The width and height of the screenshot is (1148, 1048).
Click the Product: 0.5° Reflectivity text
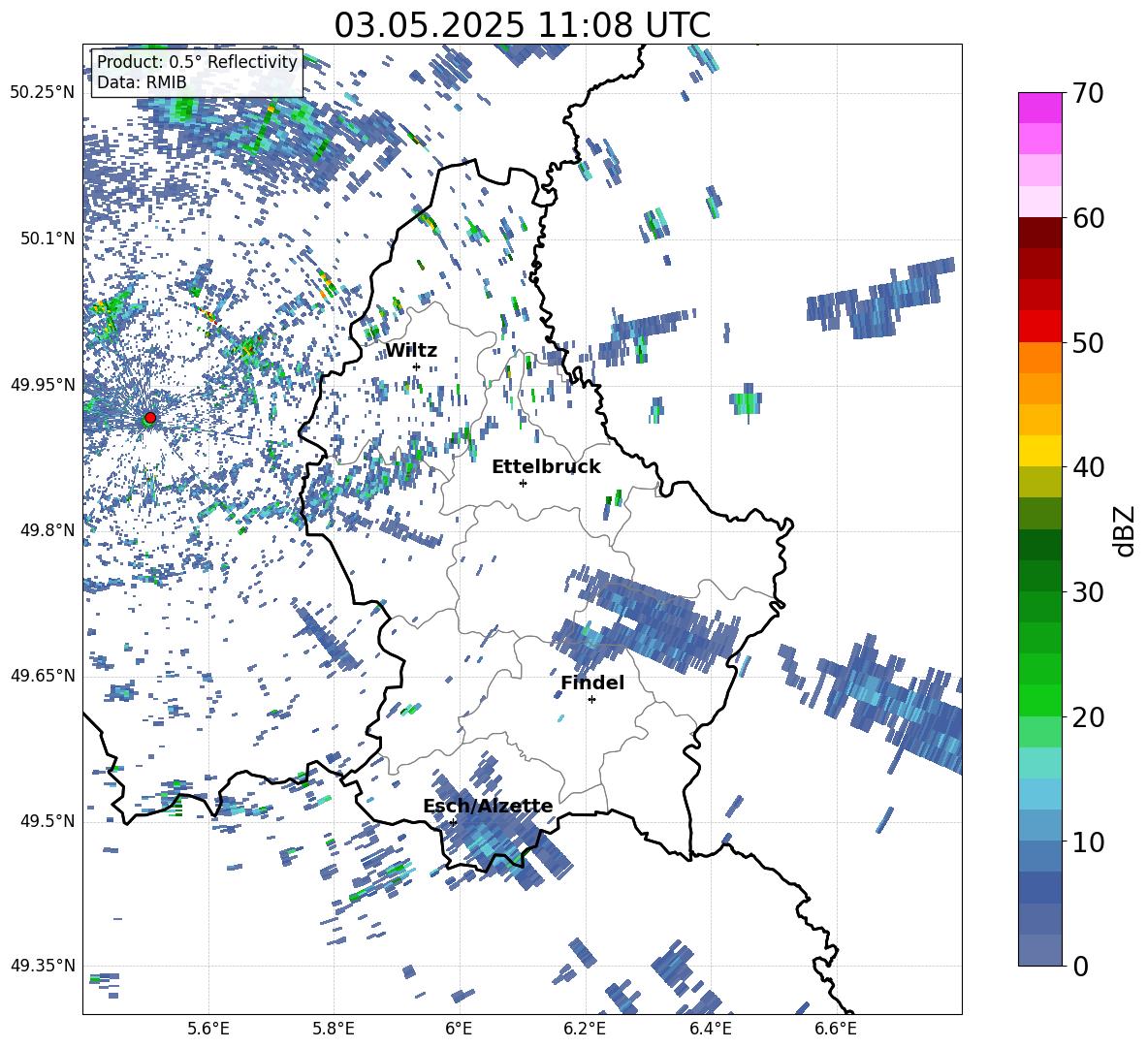coord(197,62)
